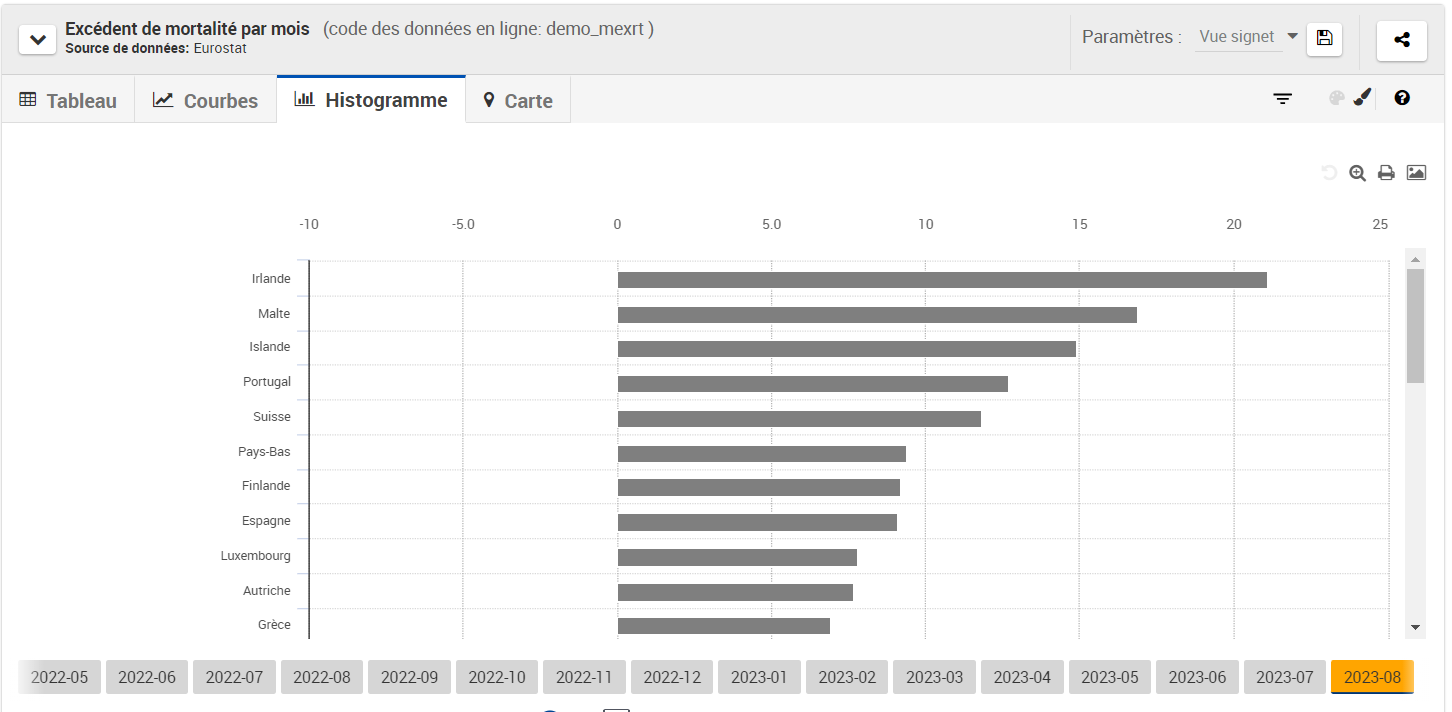
Task: Pick the 2022-06 month button
Action: (147, 677)
